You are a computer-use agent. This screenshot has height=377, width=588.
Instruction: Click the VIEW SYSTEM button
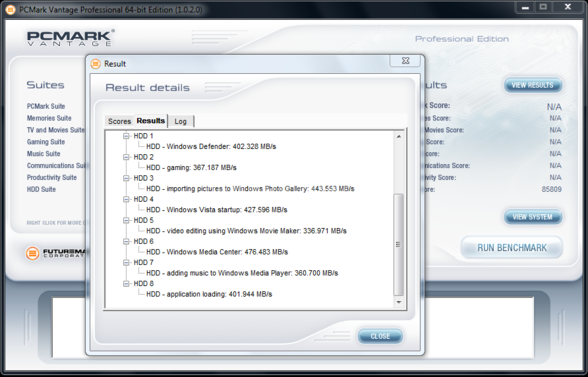[532, 217]
